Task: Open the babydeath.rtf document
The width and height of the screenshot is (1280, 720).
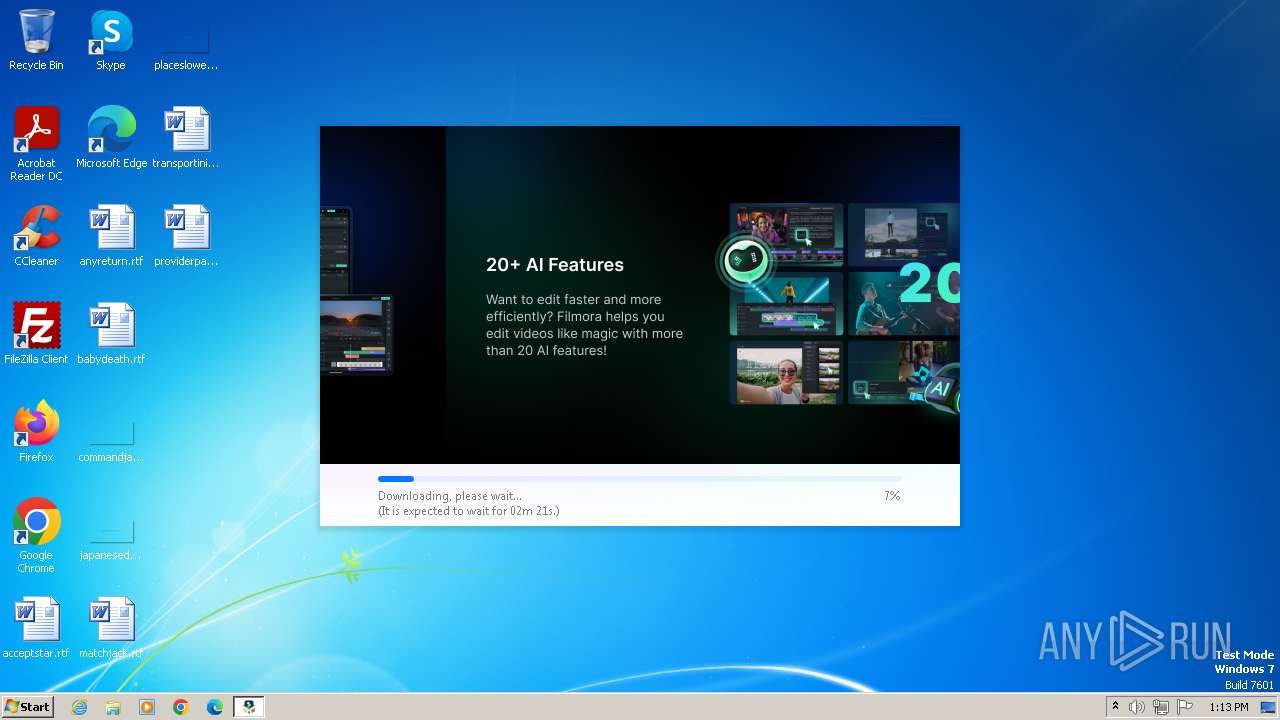Action: pos(111,334)
